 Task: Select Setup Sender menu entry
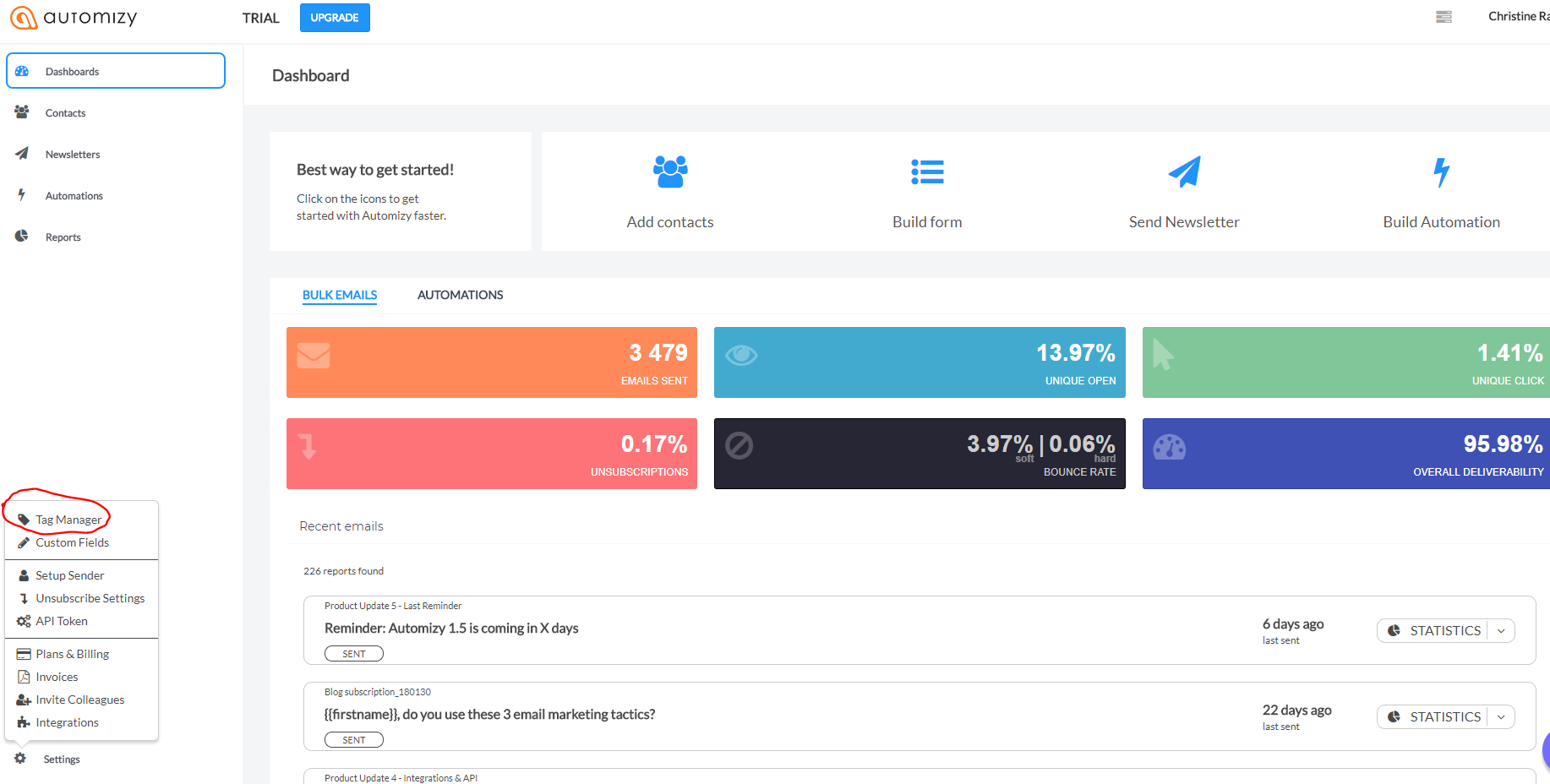(x=69, y=575)
